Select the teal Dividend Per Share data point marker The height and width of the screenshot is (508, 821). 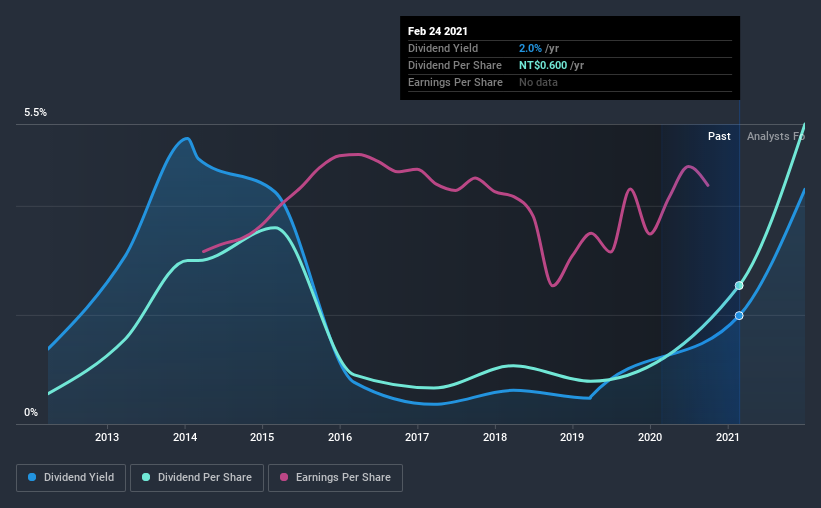739,285
